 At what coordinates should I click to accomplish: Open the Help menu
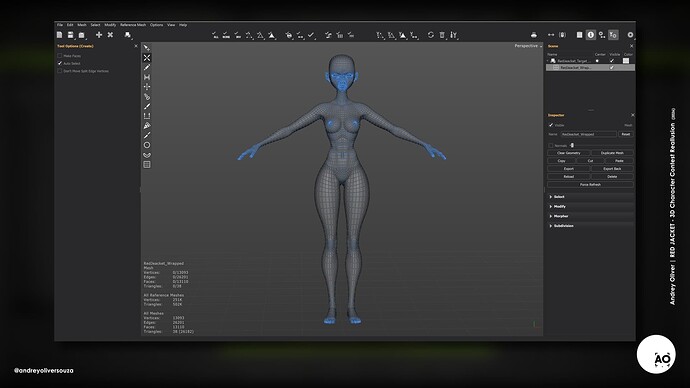[183, 25]
